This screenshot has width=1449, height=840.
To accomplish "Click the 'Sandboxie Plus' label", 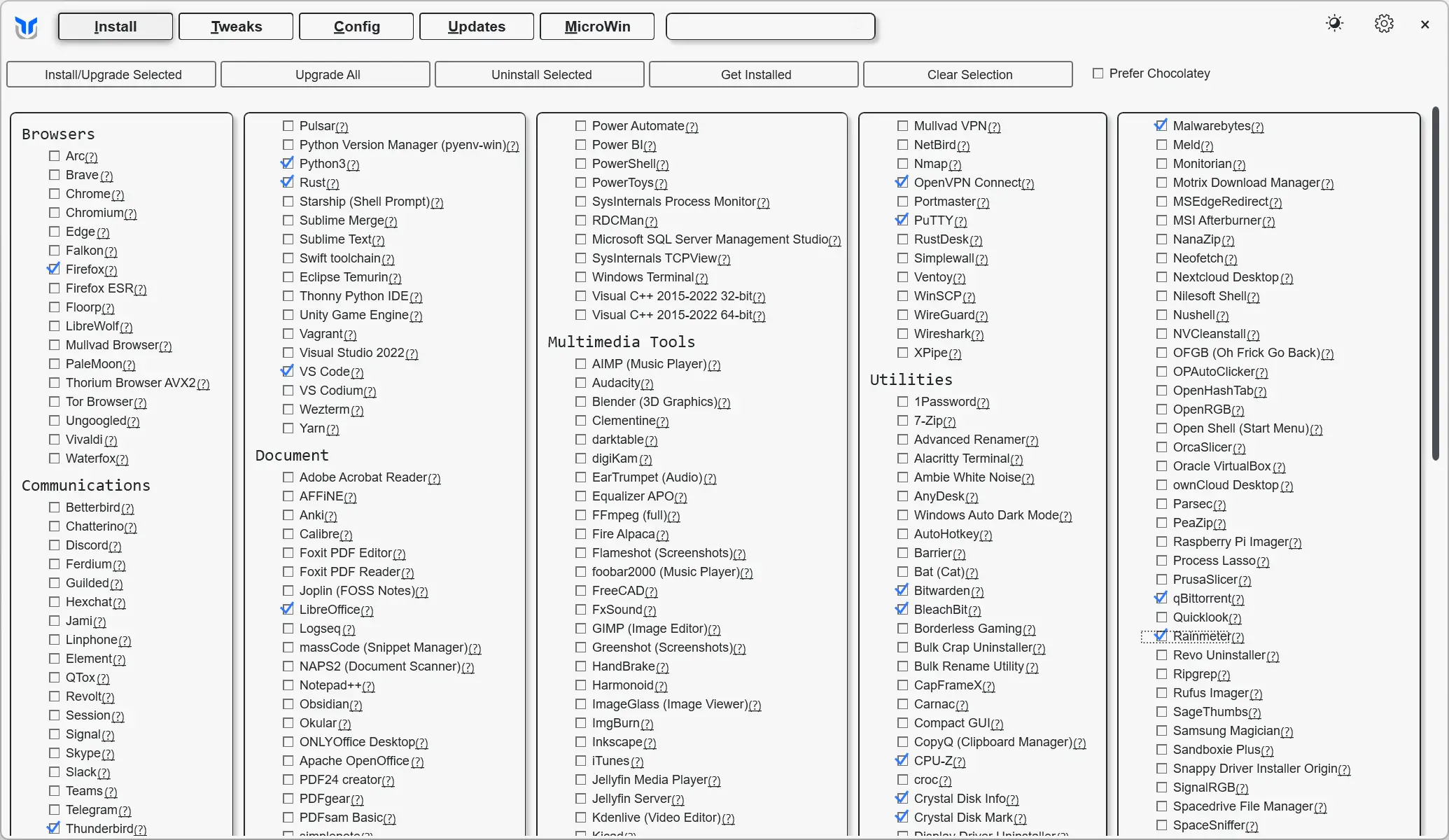I will (x=1217, y=750).
